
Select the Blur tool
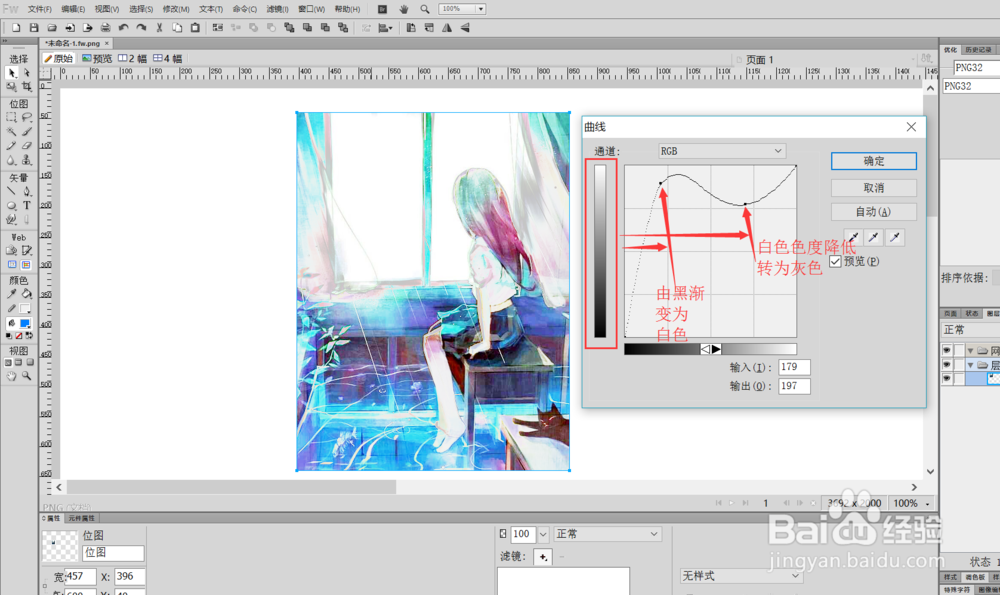pyautogui.click(x=11, y=160)
